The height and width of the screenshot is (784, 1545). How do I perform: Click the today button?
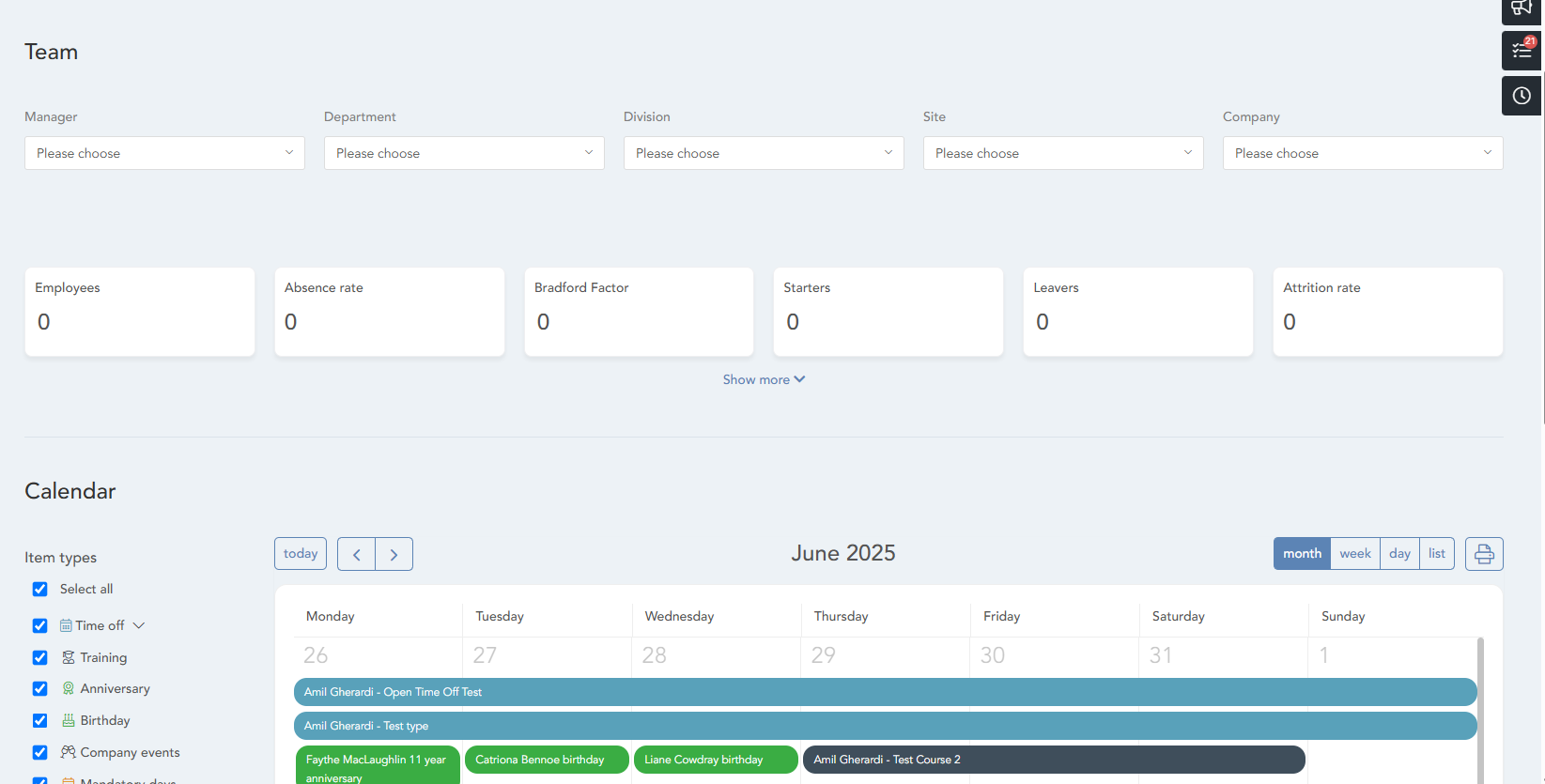tap(301, 554)
